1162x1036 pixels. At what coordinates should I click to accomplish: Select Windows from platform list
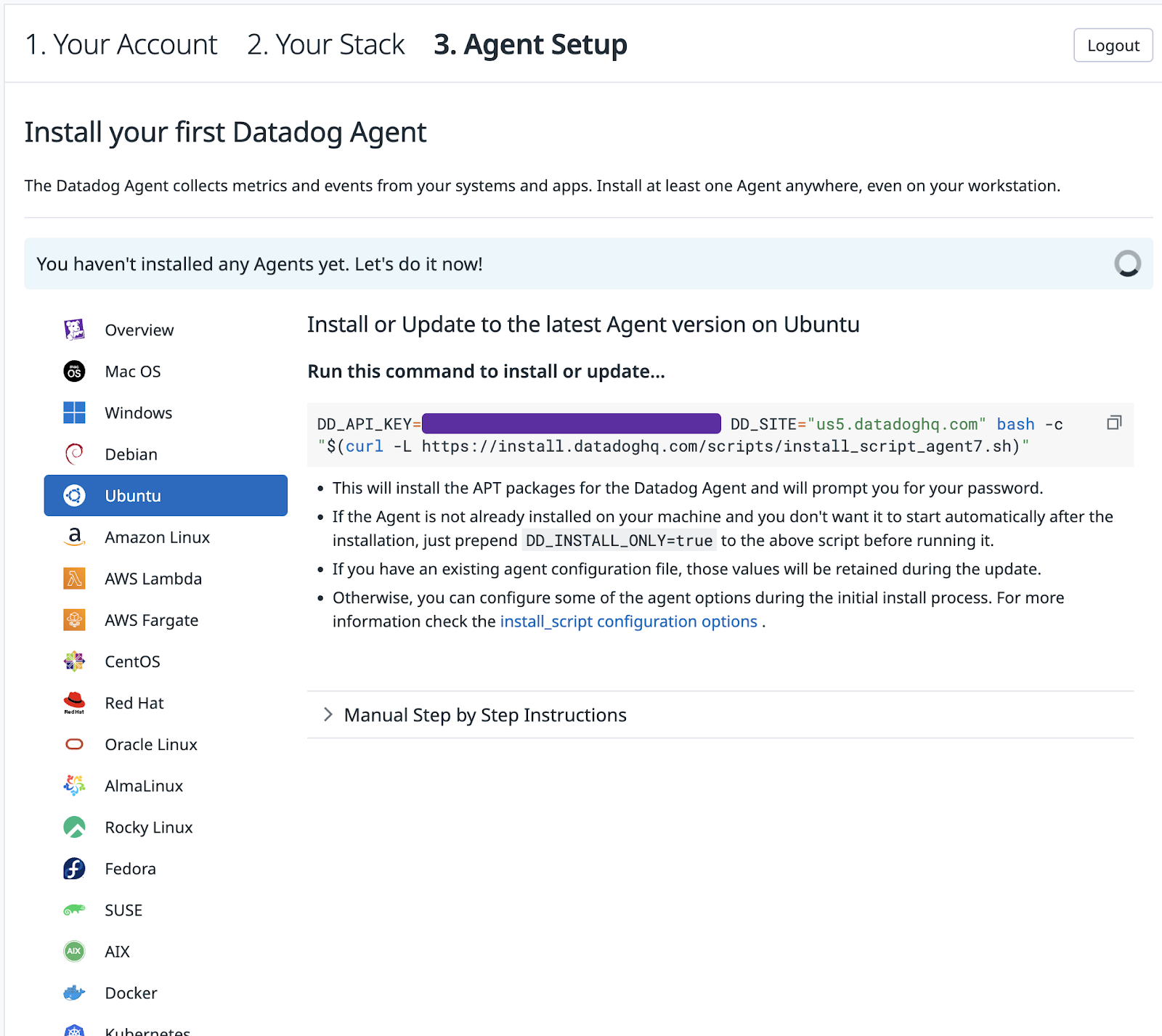(x=166, y=412)
